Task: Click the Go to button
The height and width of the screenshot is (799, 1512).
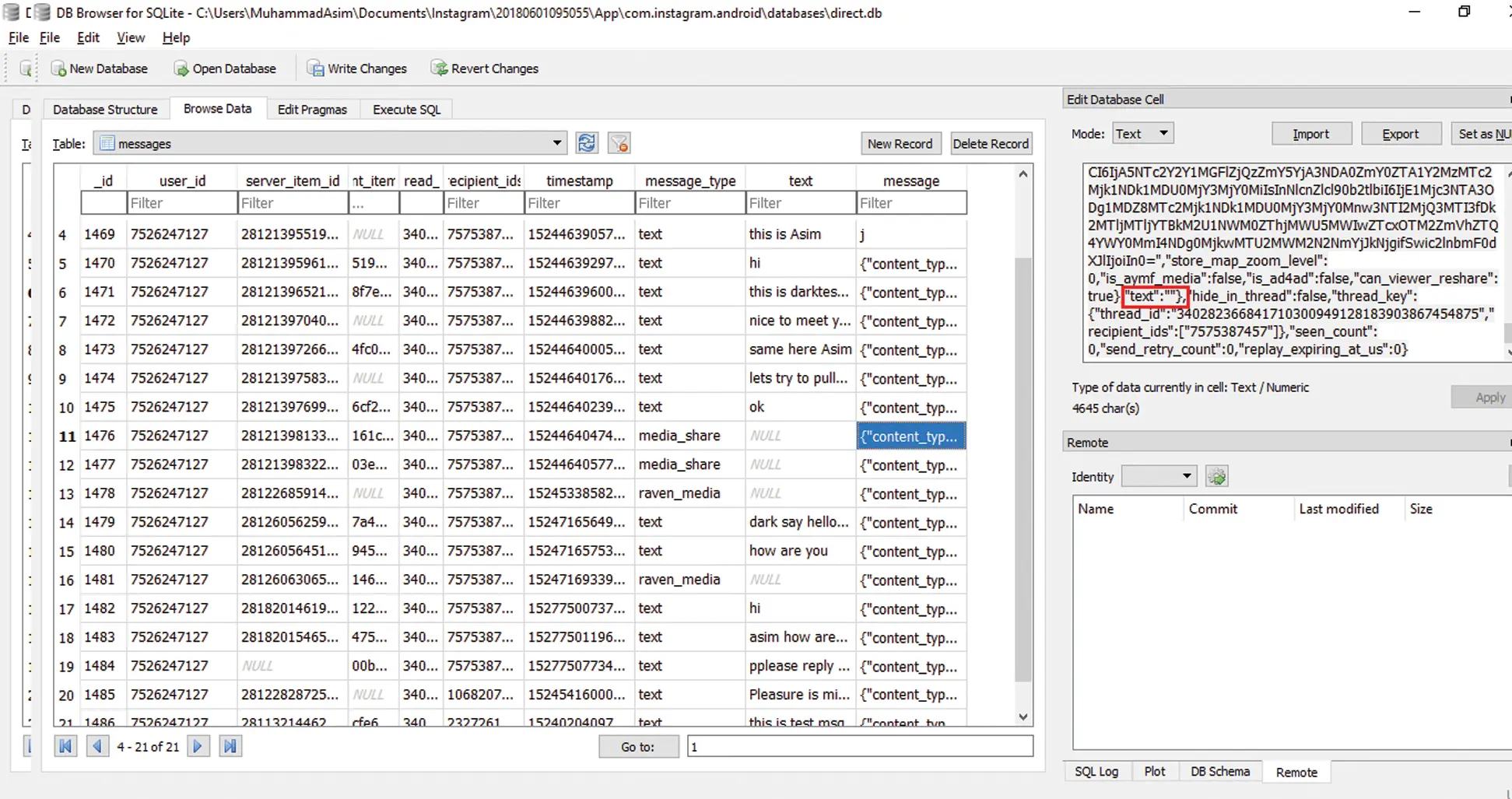Action: point(638,746)
